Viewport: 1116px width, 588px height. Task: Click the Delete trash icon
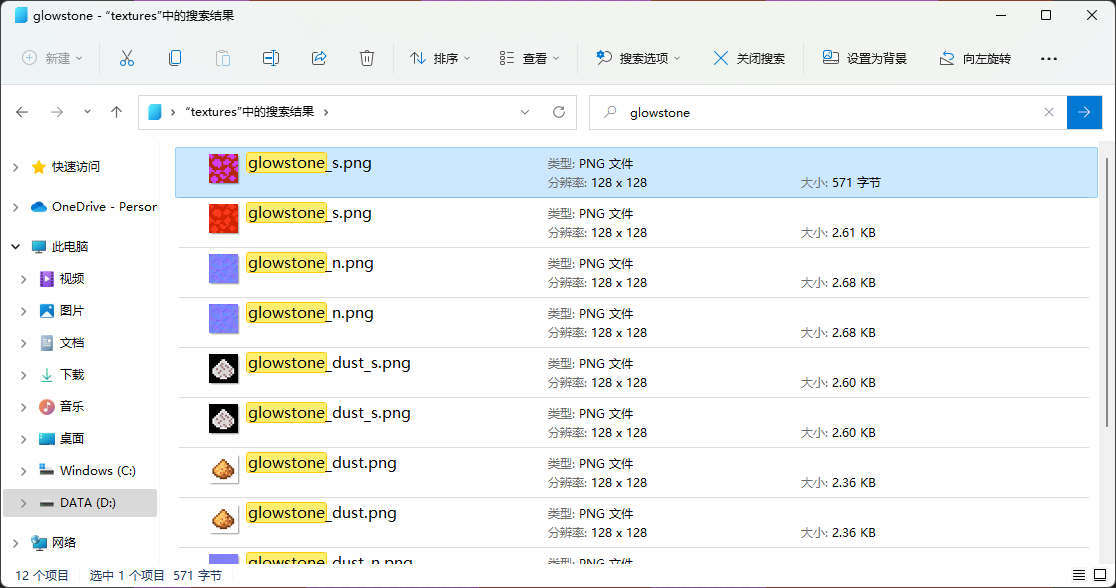[x=367, y=58]
